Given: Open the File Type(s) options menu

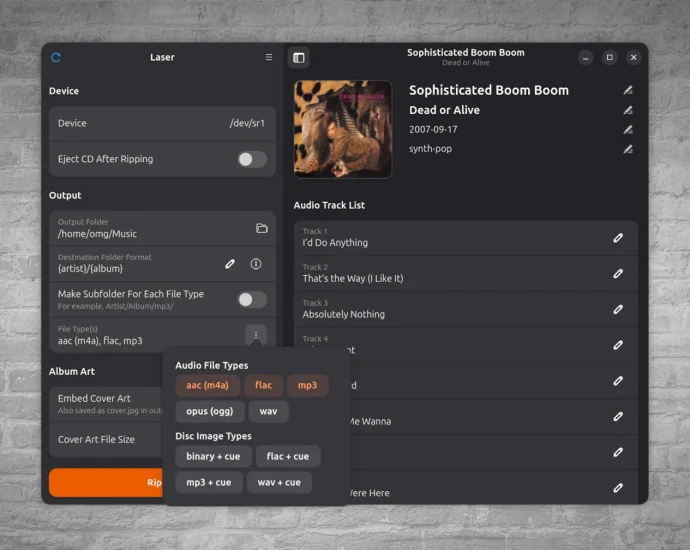Looking at the screenshot, I should tap(256, 335).
